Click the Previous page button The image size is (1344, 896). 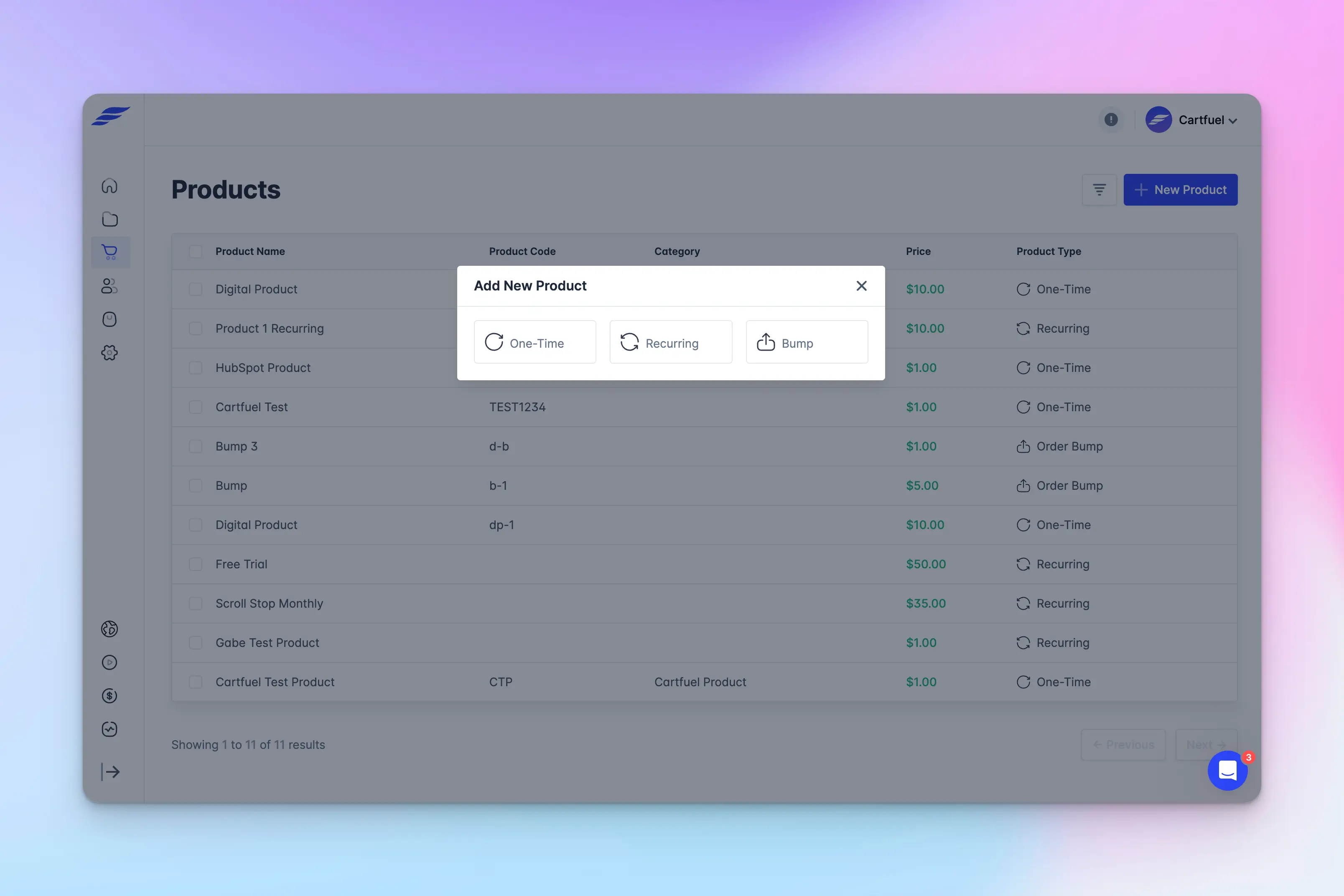point(1123,745)
